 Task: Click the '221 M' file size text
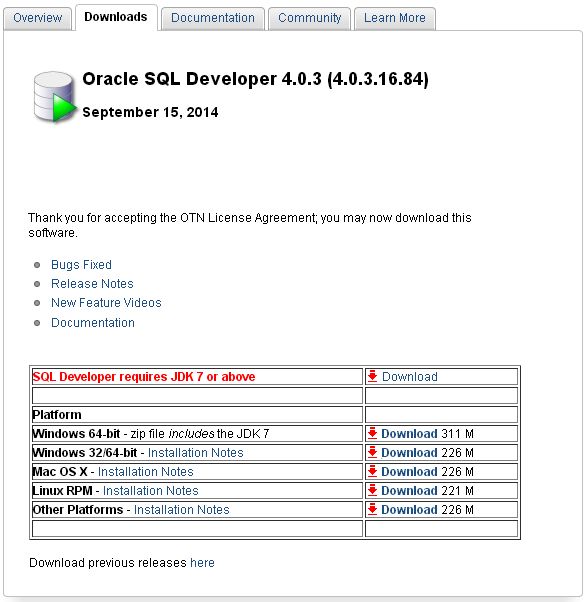point(457,491)
